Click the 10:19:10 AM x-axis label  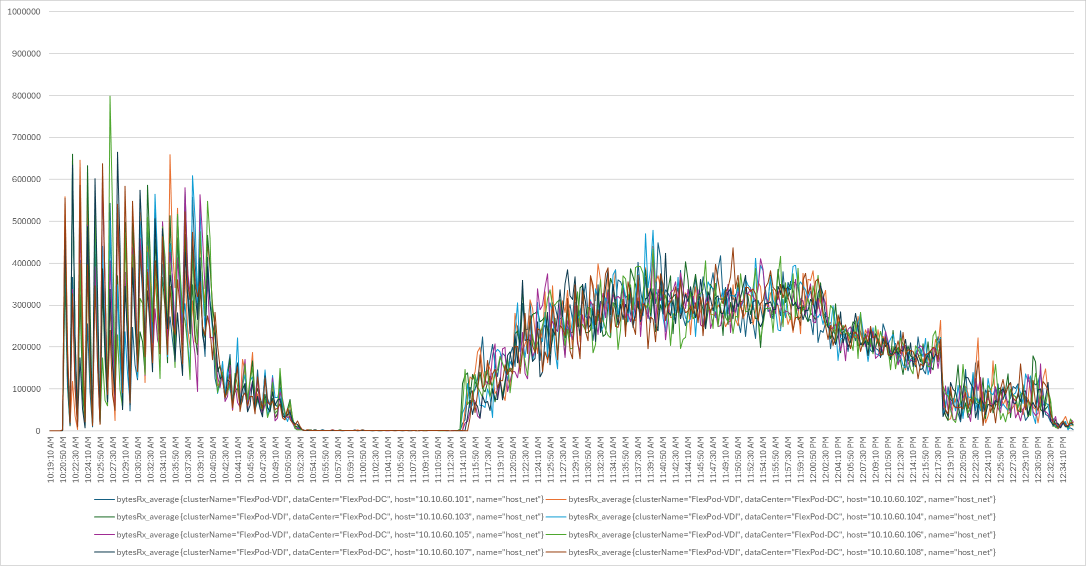[x=52, y=461]
